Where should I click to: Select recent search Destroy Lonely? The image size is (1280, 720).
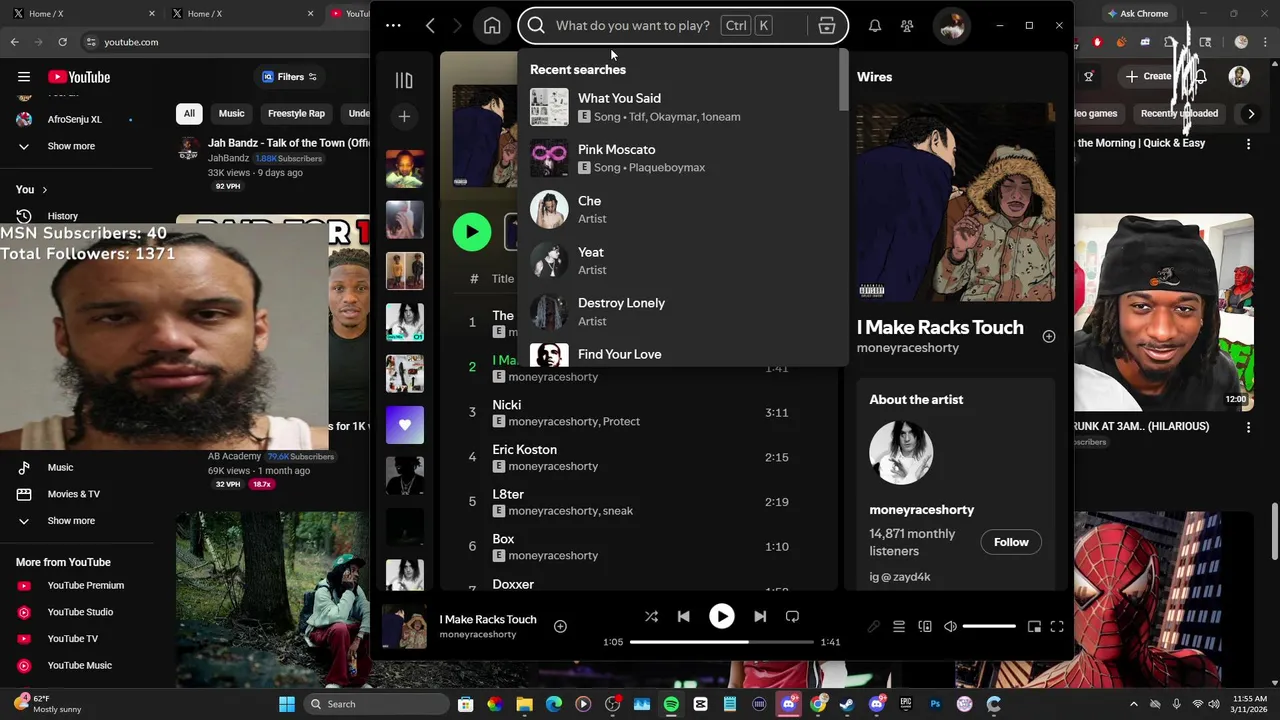coord(684,312)
